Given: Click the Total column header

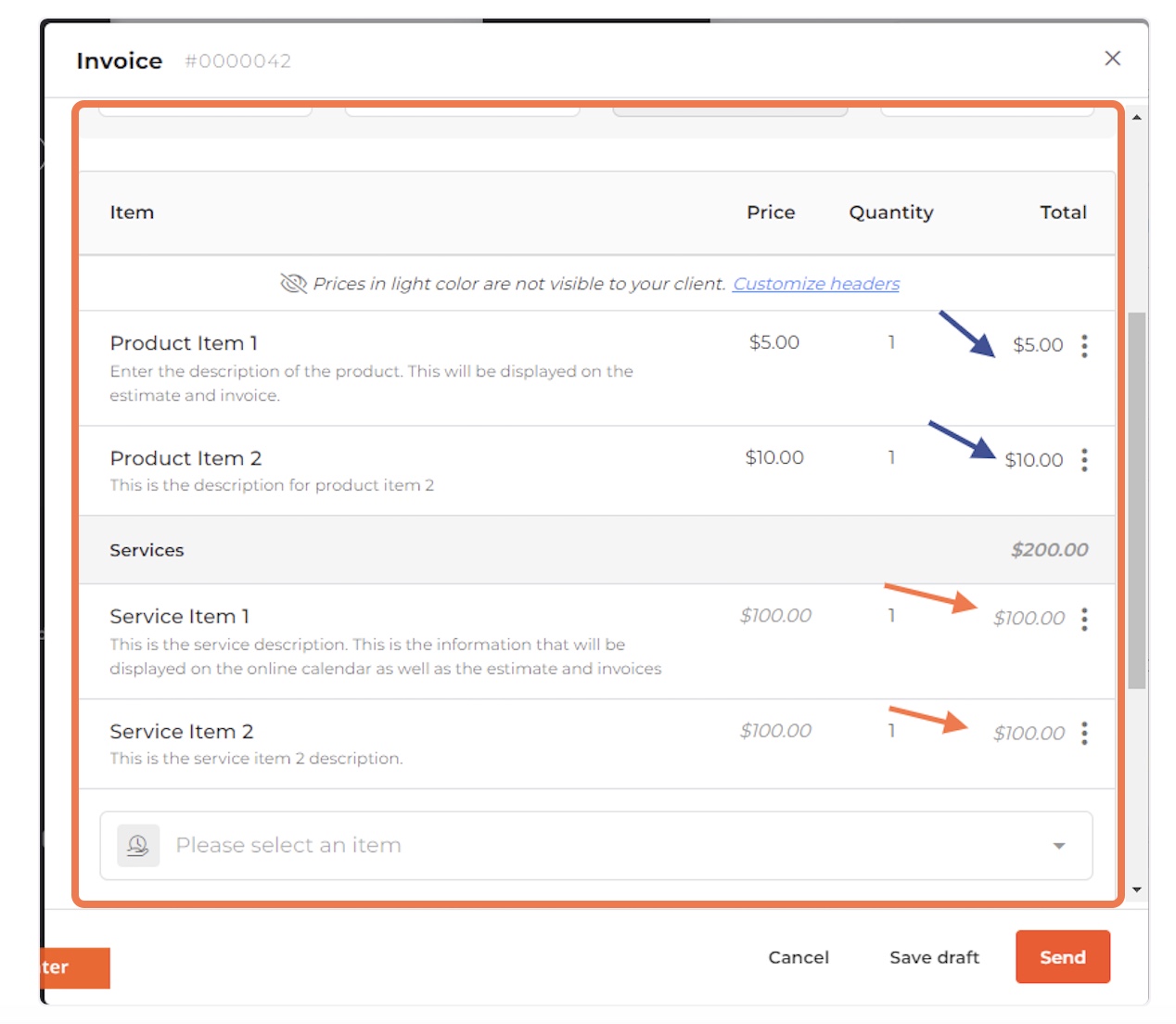Looking at the screenshot, I should click(1063, 212).
